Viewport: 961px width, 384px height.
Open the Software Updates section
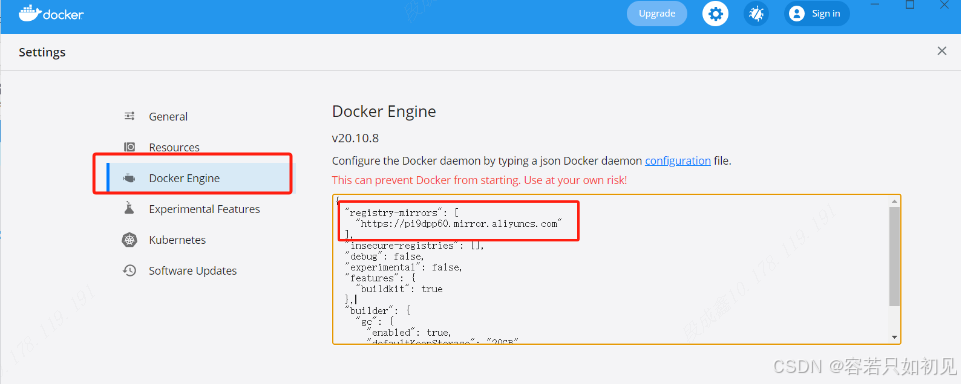click(192, 271)
